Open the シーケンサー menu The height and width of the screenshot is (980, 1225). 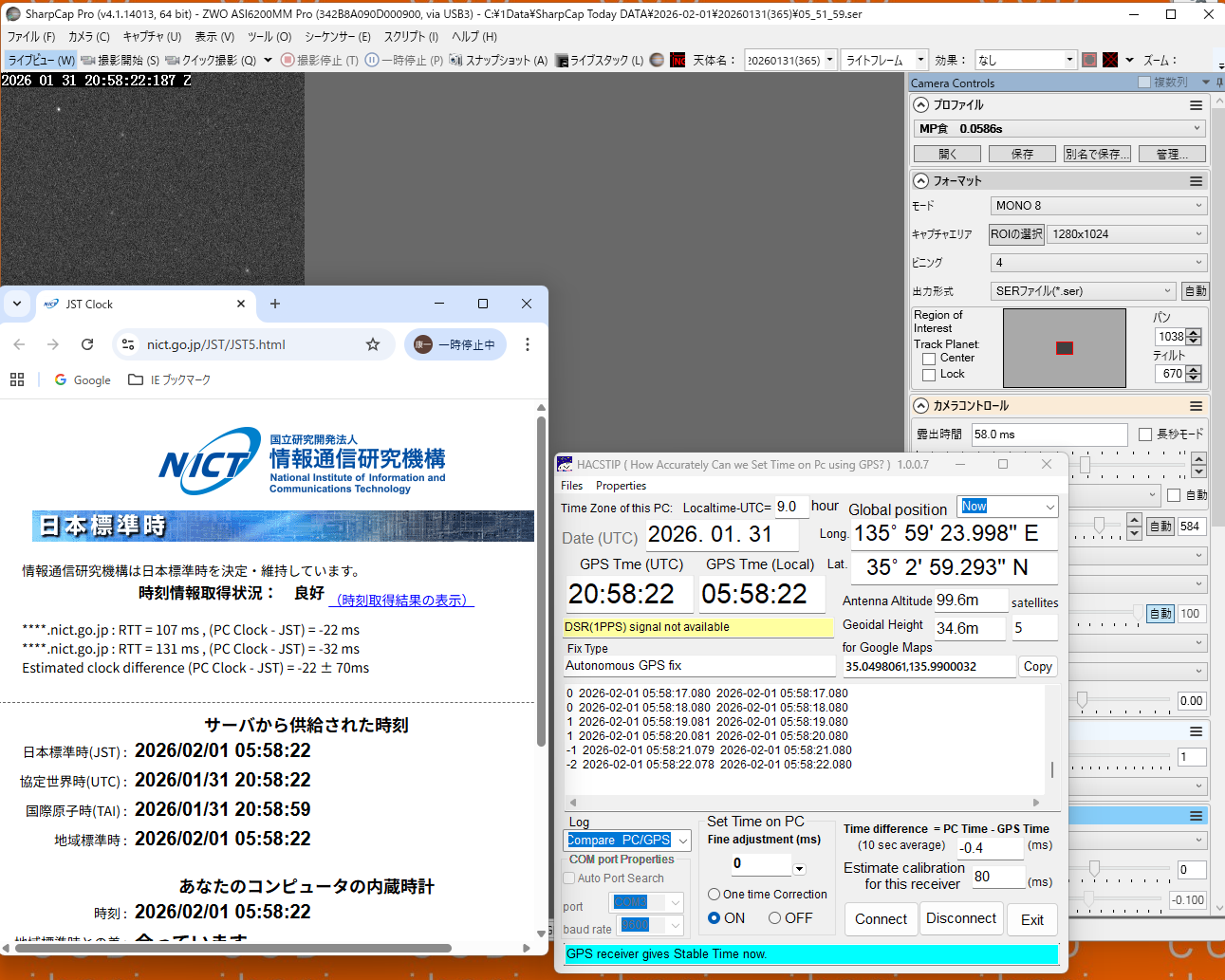coord(337,37)
